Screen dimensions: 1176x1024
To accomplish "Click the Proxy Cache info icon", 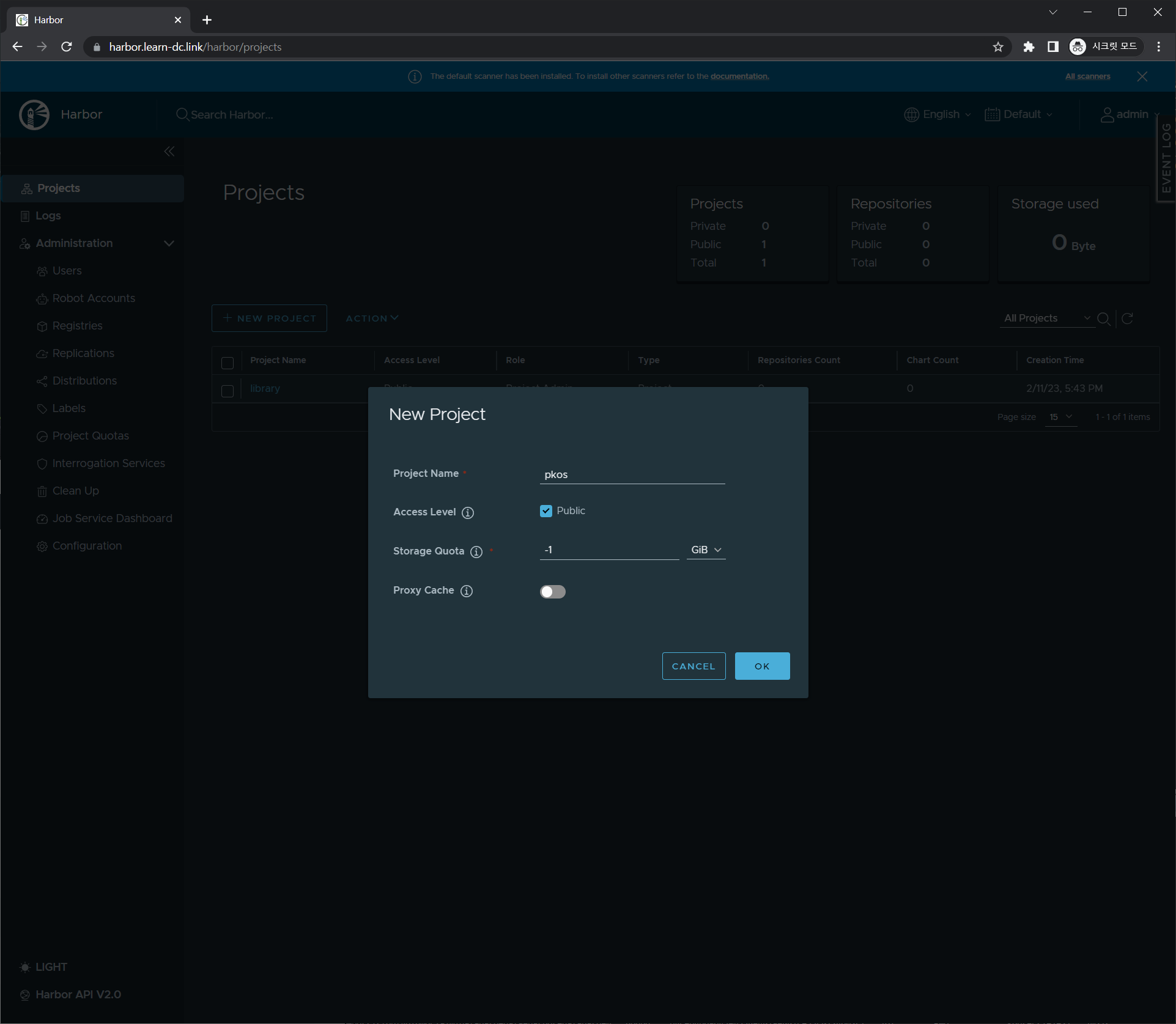I will [x=467, y=591].
